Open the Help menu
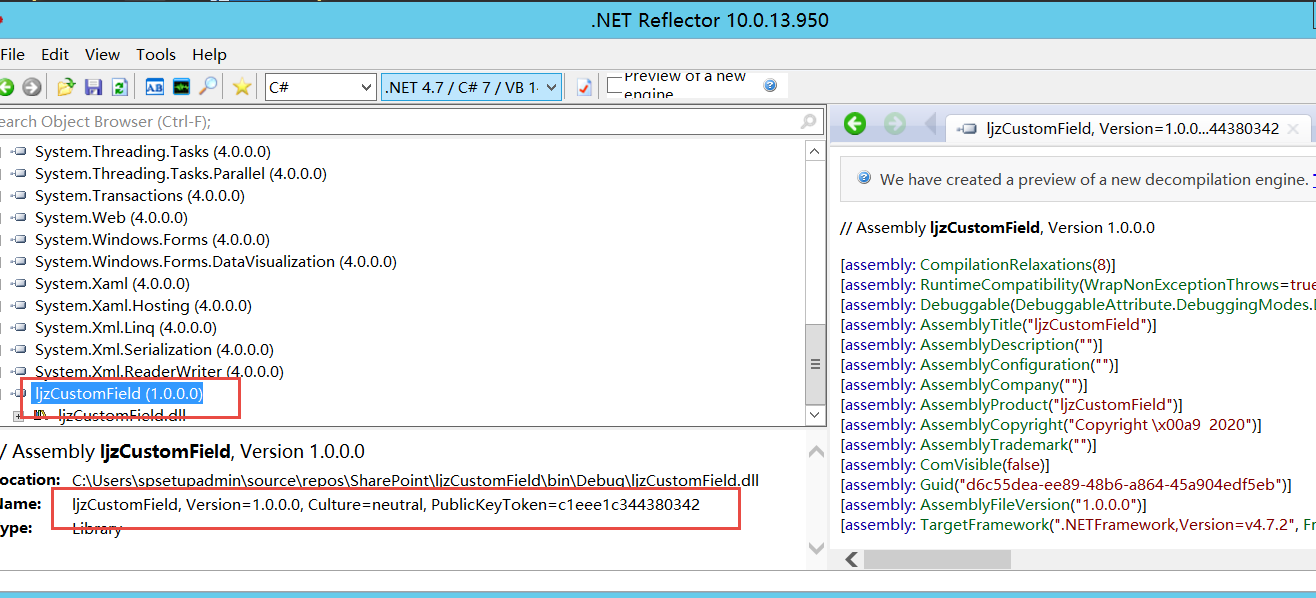This screenshot has height=598, width=1316. 209,54
